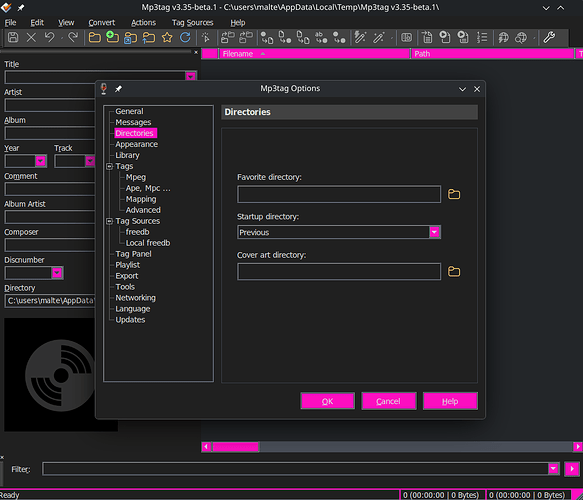Click the album cover art placeholder
This screenshot has height=500, width=583.
61,375
